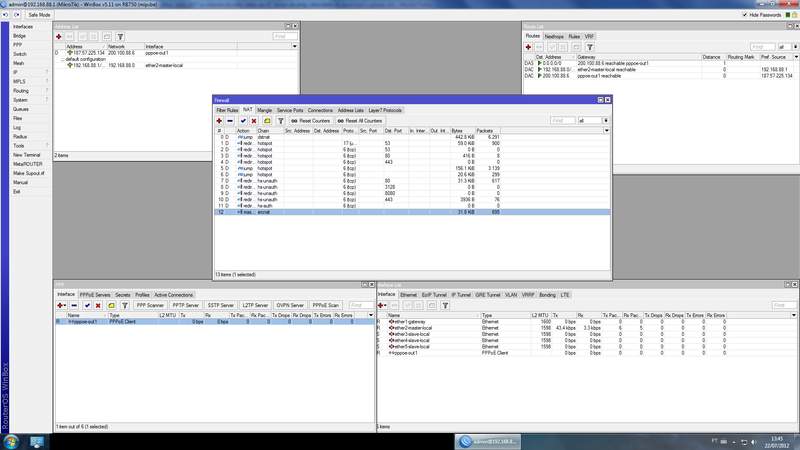
Task: Click the Find field in Address List window
Action: pyautogui.click(x=285, y=37)
